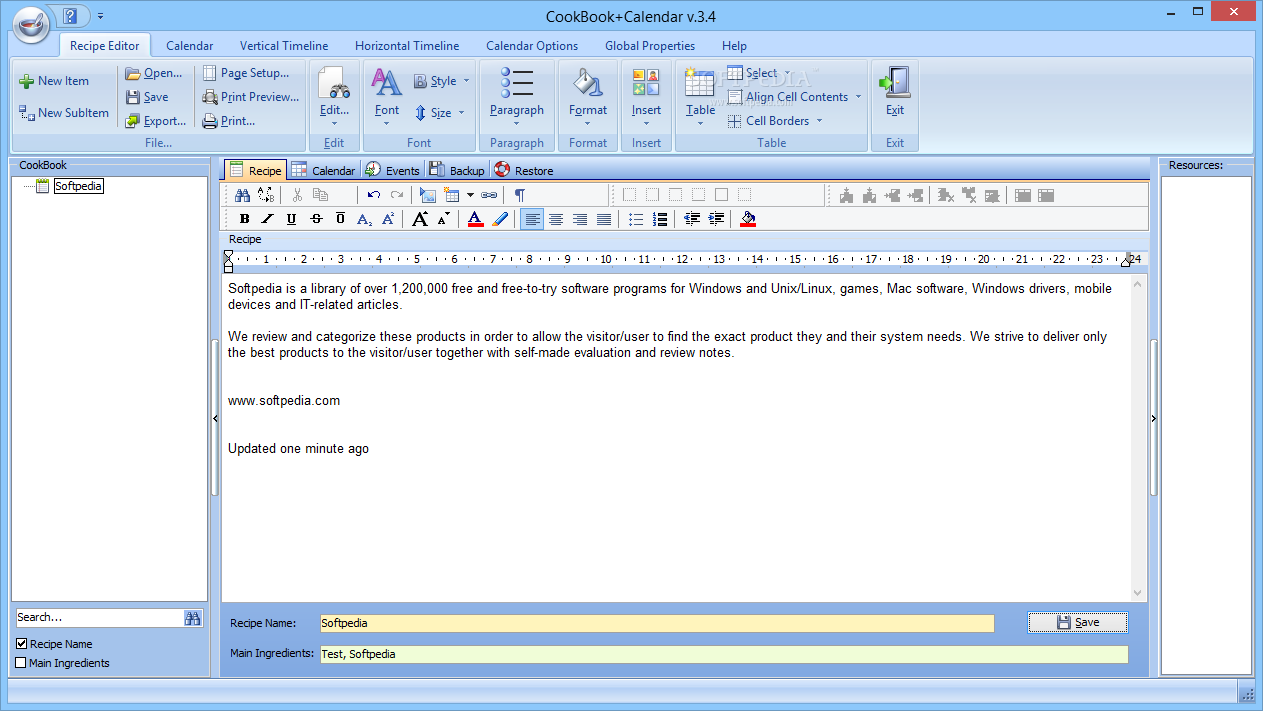This screenshot has width=1263, height=711.
Task: Apply subscript formatting
Action: pos(364,219)
